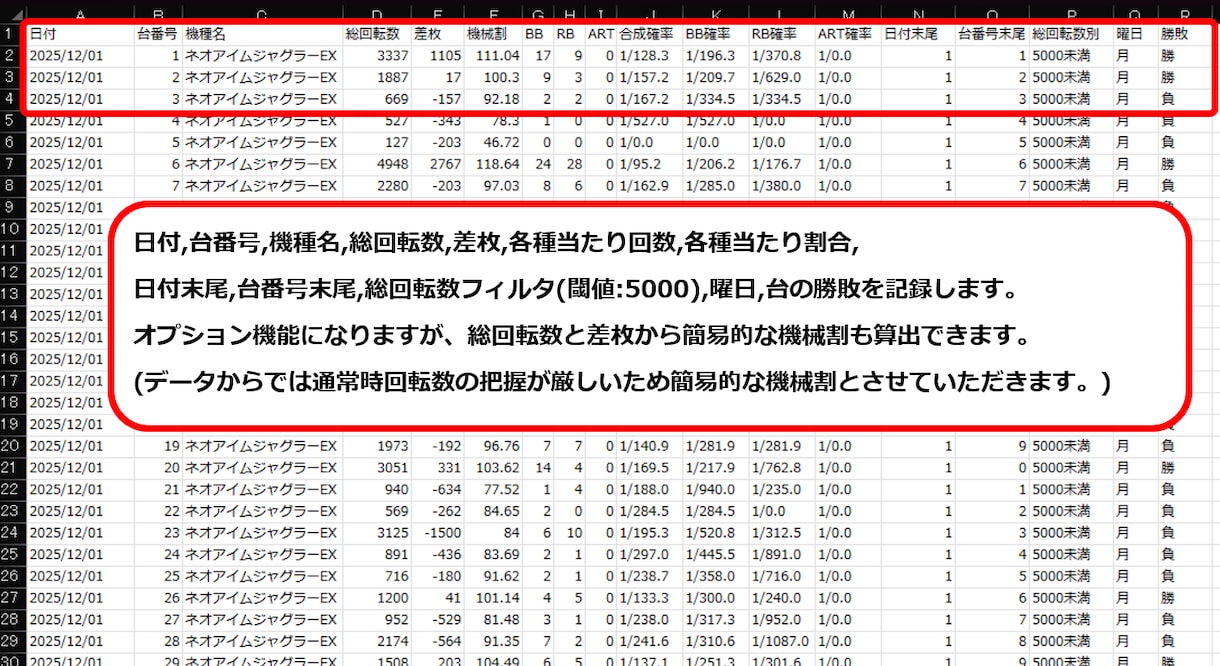Select the cell showing 100.3

[493, 77]
